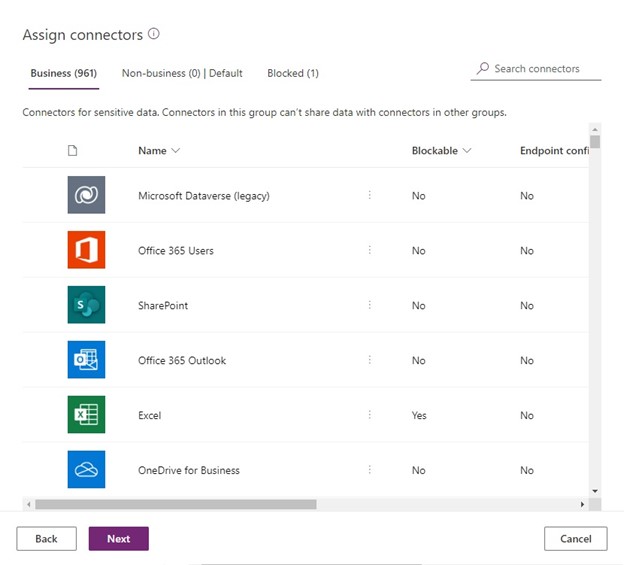Image resolution: width=624 pixels, height=565 pixels.
Task: Switch to the Non-business (0) tab
Action: click(x=182, y=73)
